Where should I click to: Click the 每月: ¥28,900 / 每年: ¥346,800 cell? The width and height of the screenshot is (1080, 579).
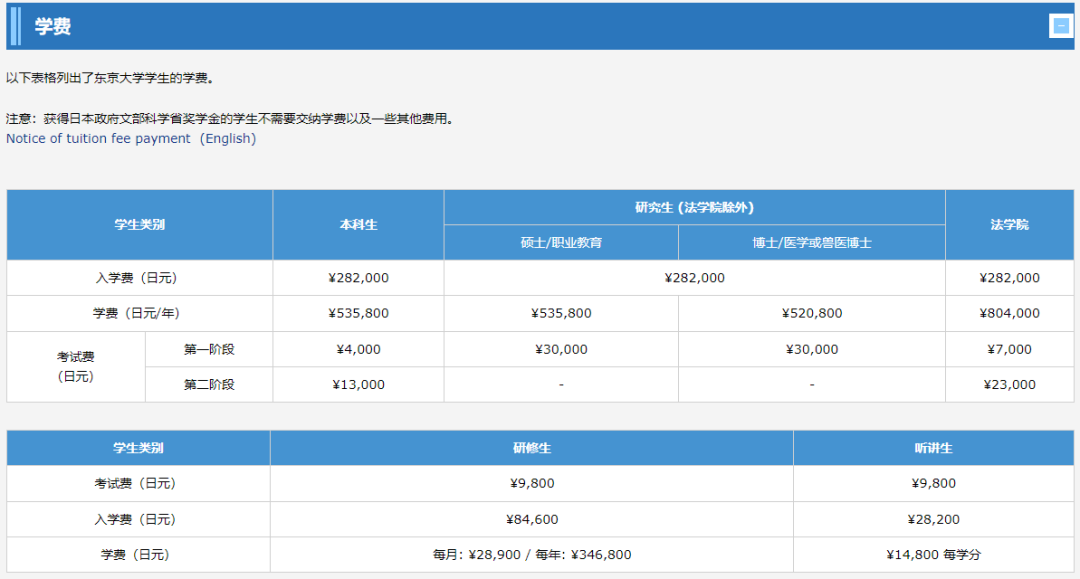point(532,555)
